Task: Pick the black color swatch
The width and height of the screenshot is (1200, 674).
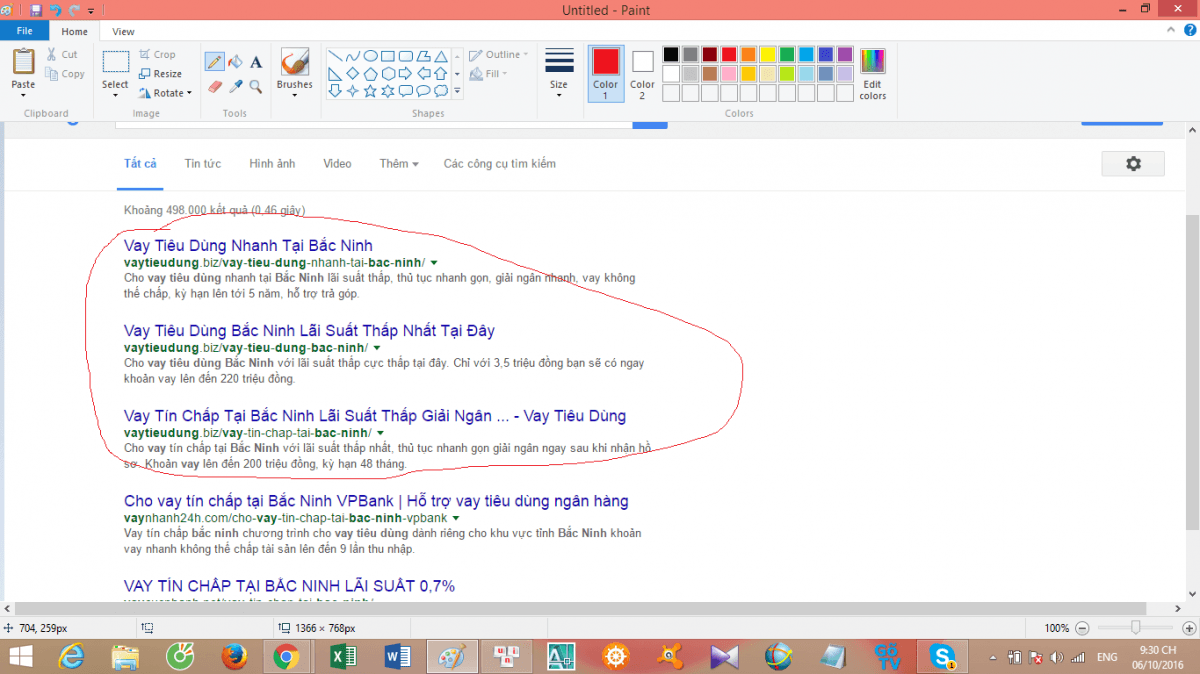Action: (671, 54)
